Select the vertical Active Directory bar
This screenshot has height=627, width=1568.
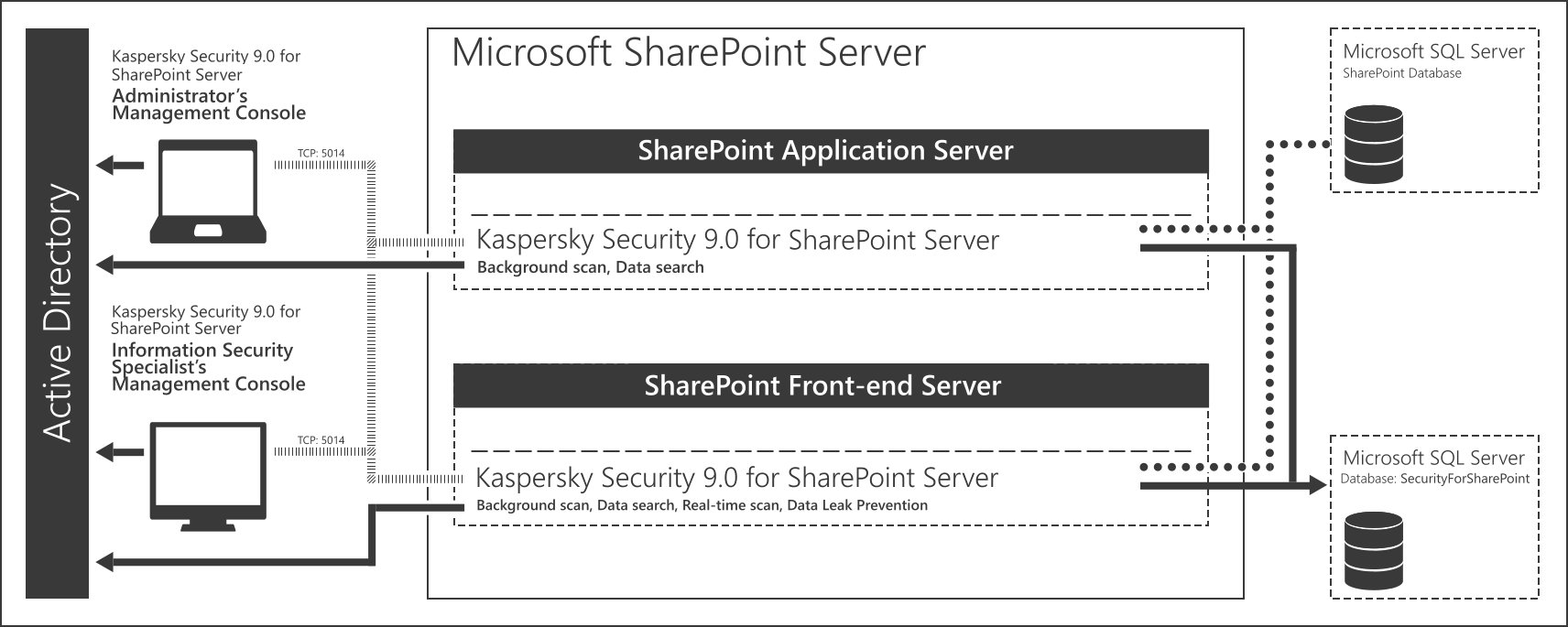click(x=57, y=313)
